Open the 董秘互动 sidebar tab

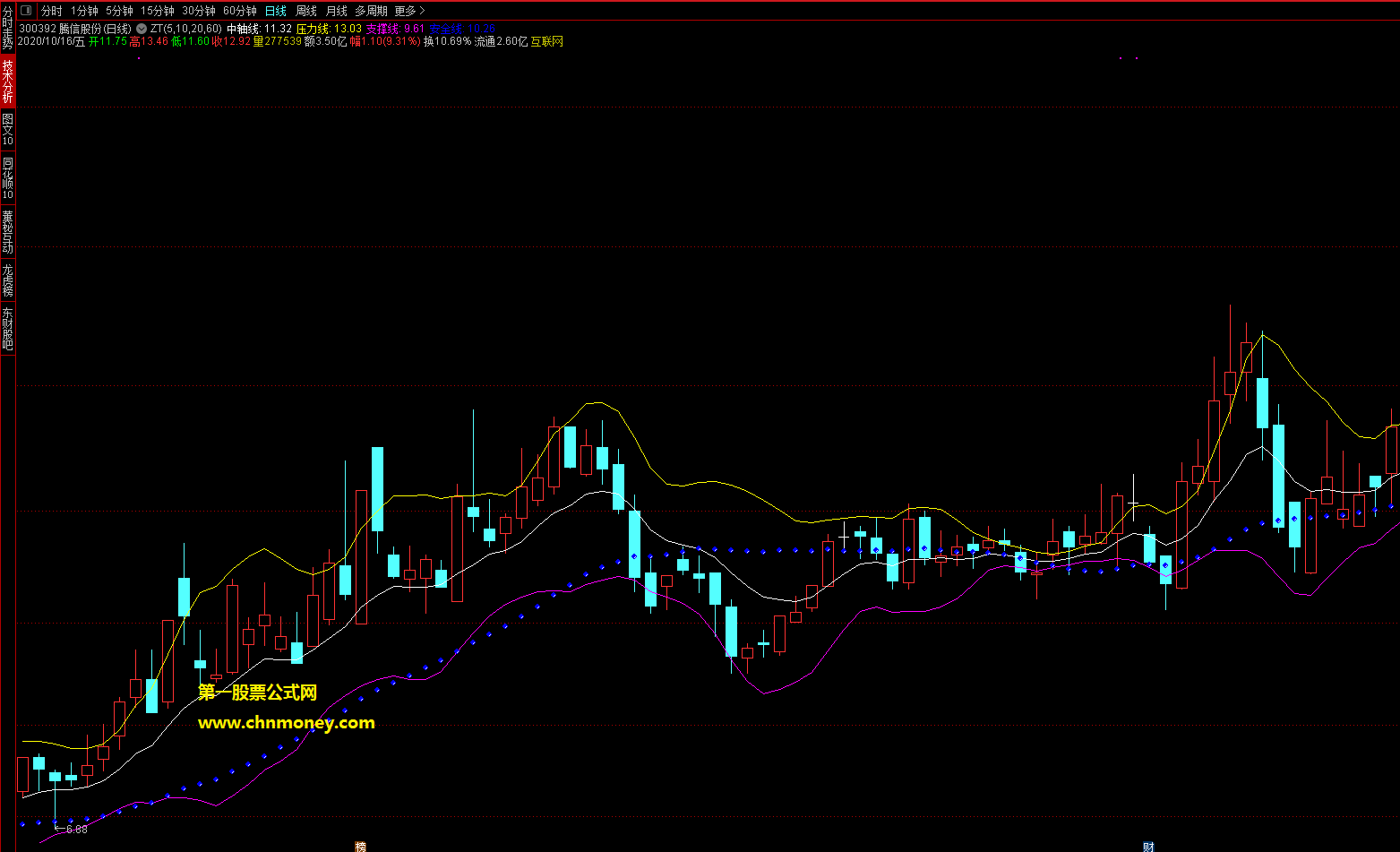pyautogui.click(x=7, y=231)
